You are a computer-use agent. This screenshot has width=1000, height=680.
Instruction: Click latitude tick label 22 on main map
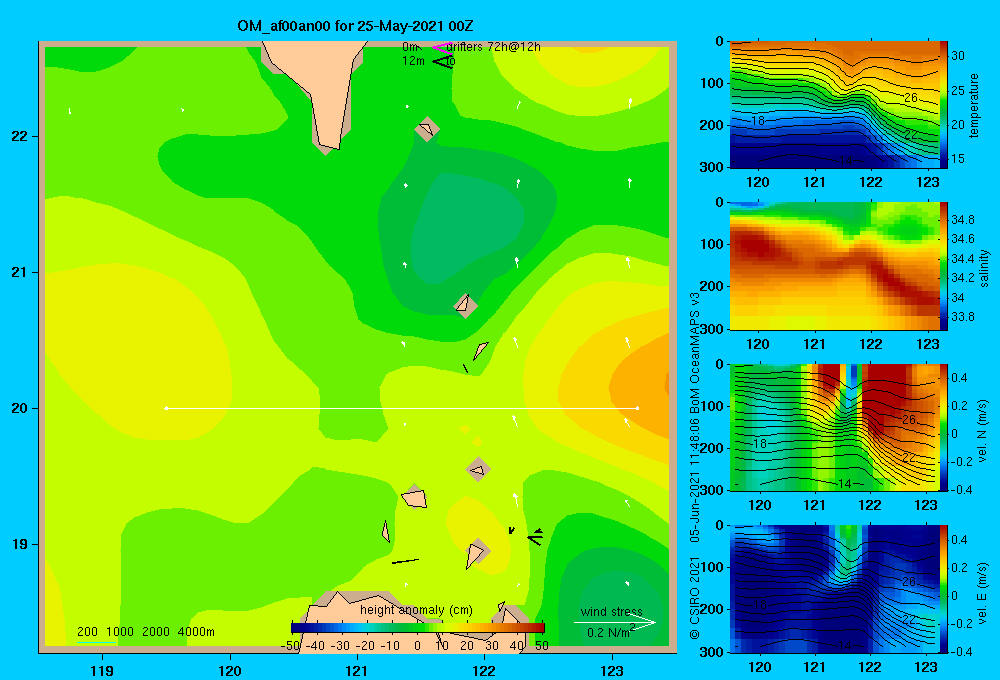tap(19, 137)
